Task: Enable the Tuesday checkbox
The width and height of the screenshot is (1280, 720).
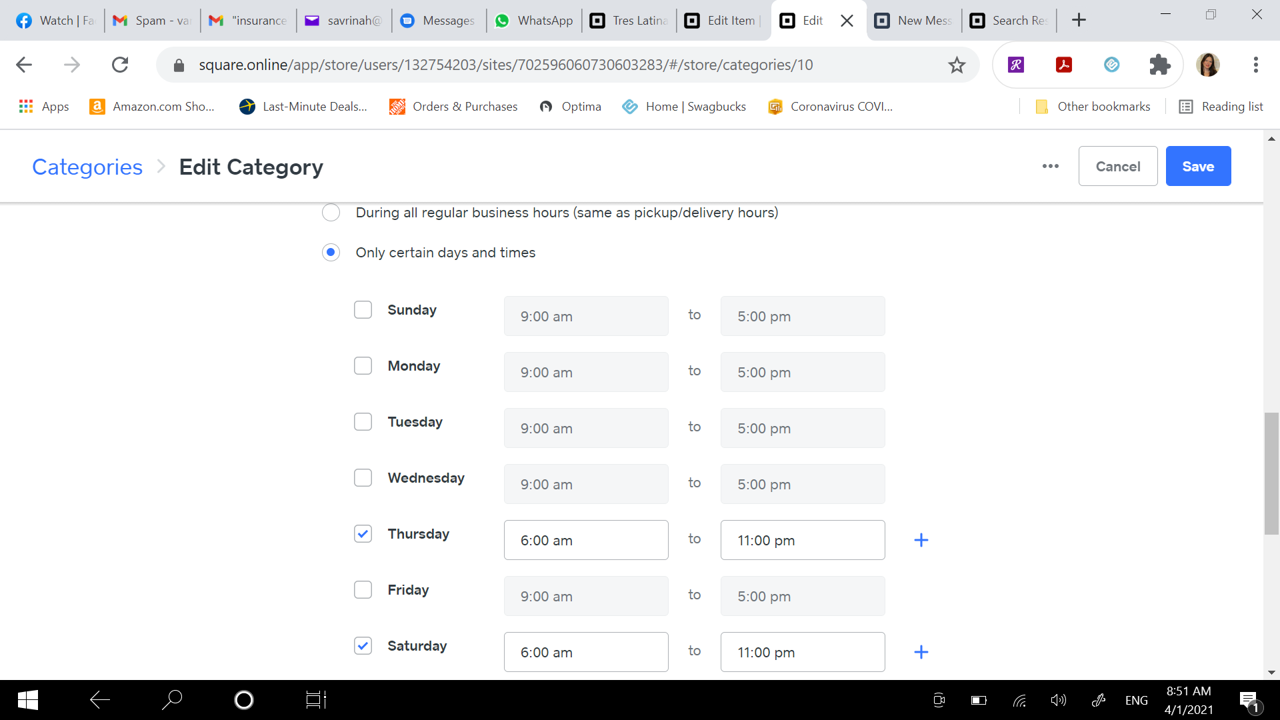Action: (x=363, y=422)
